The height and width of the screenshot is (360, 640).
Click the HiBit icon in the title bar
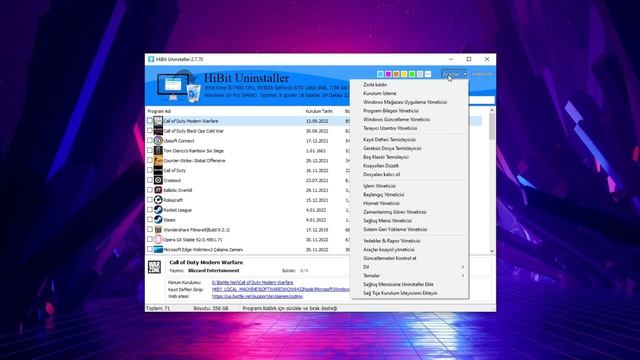pyautogui.click(x=151, y=59)
